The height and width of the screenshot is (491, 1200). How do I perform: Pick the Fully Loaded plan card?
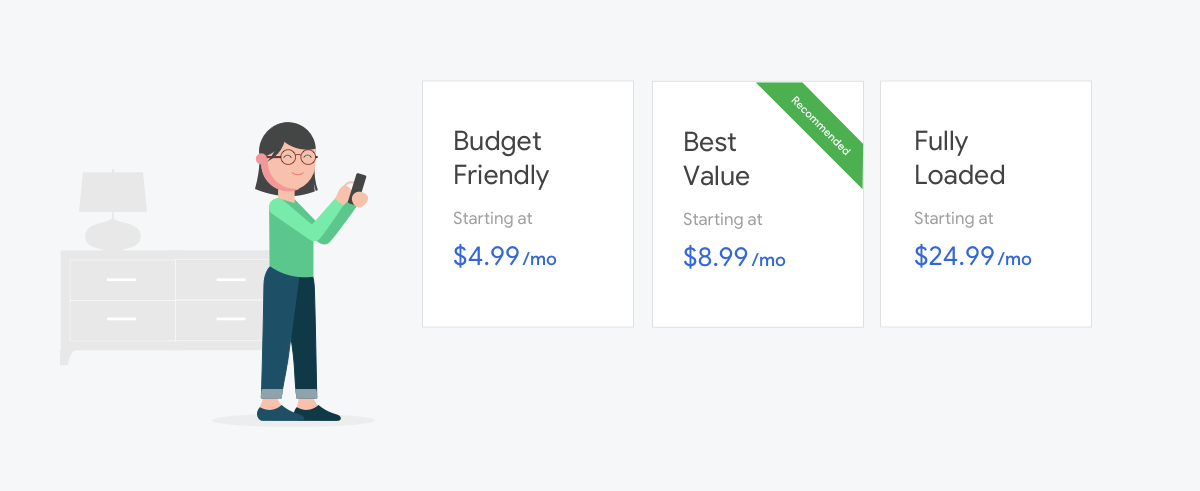[x=986, y=204]
